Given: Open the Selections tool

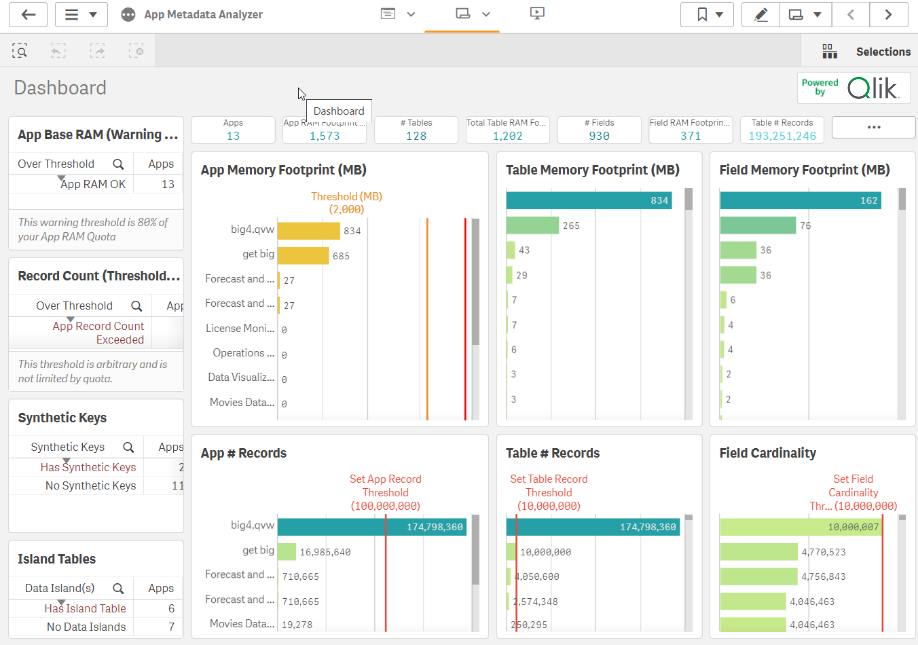Looking at the screenshot, I should point(859,51).
